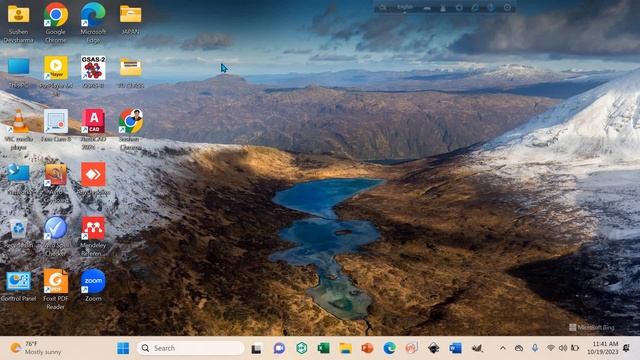Viewport: 640px width, 360px height.
Task: Select the Free Cam 8 shortcut
Action: (x=56, y=126)
